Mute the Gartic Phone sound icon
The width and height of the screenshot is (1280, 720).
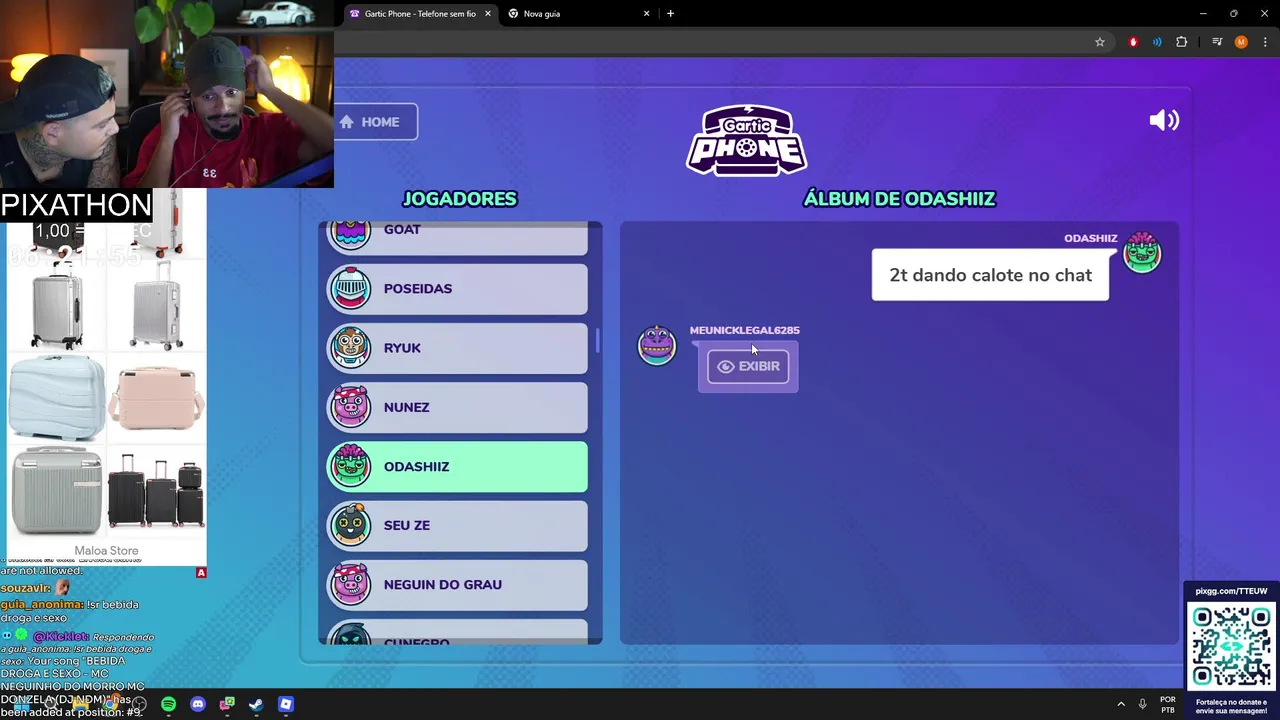[x=1164, y=121]
